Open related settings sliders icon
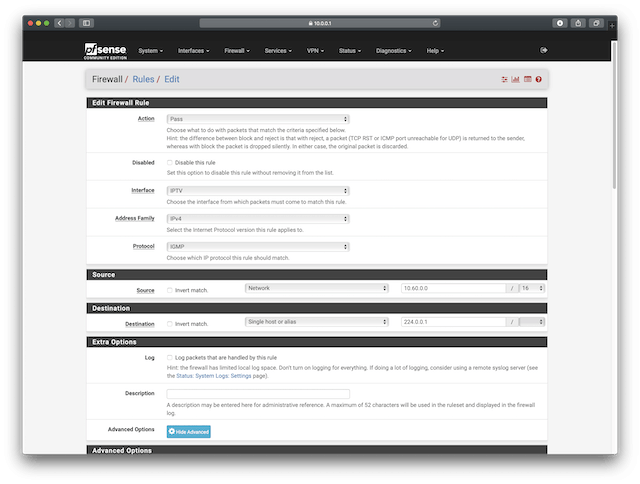This screenshot has height=484, width=640. coord(504,79)
